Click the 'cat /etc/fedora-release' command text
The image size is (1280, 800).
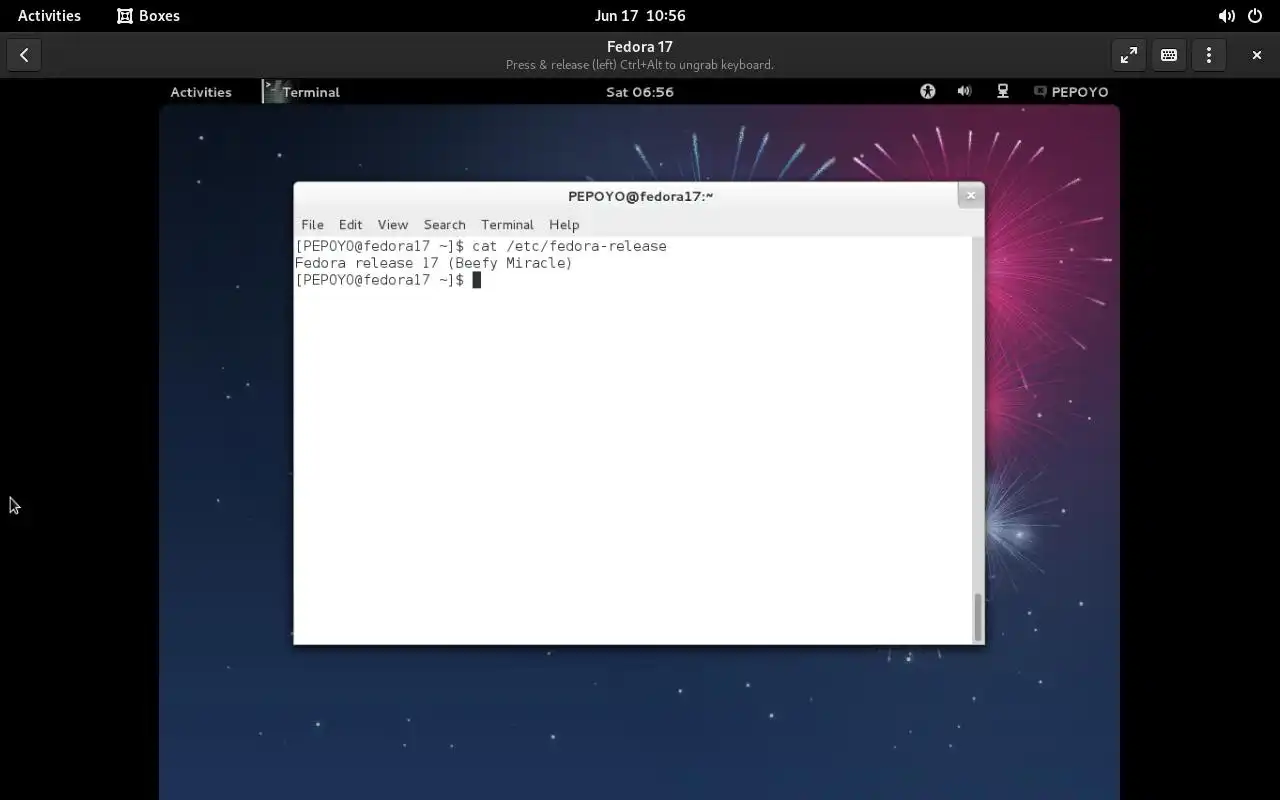coord(569,246)
